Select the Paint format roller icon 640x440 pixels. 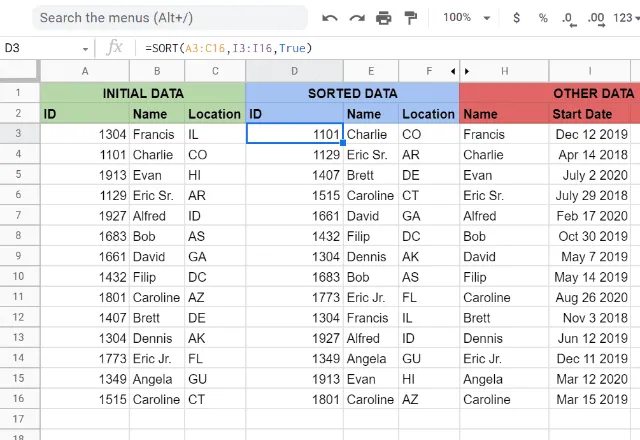coord(410,18)
